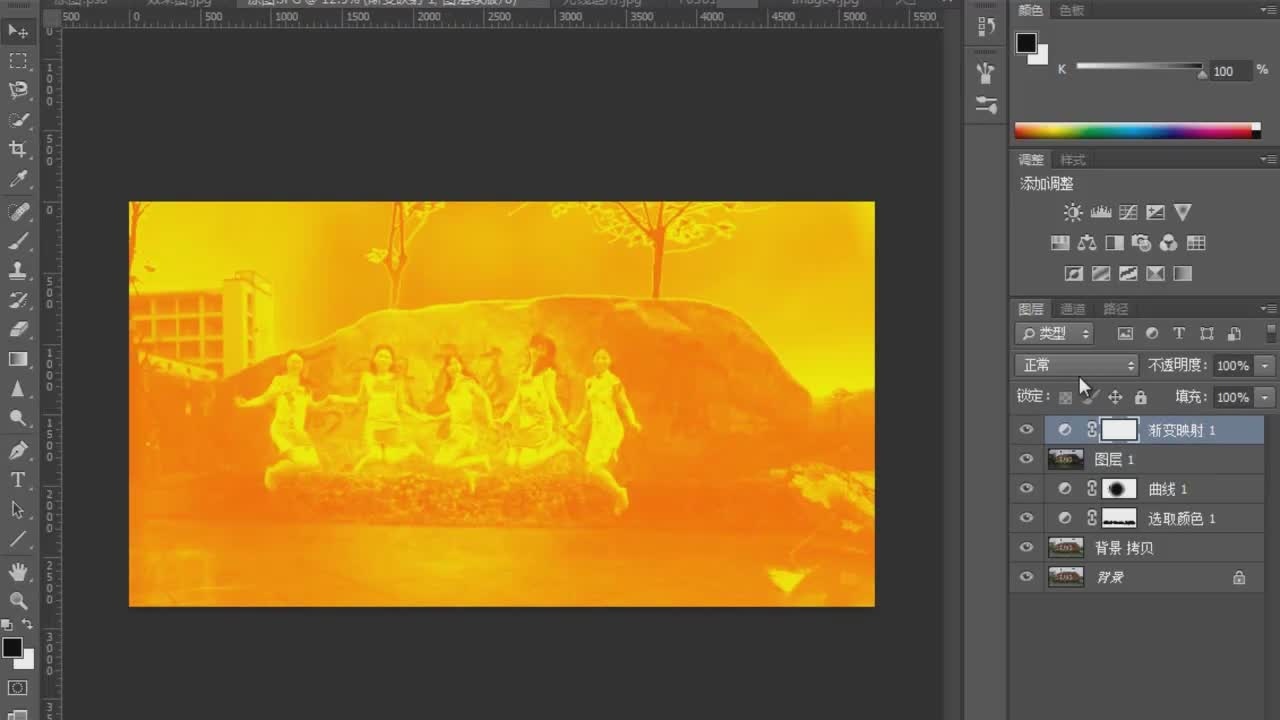Image resolution: width=1280 pixels, height=720 pixels.
Task: Add a Vibrance adjustment
Action: [x=1183, y=212]
